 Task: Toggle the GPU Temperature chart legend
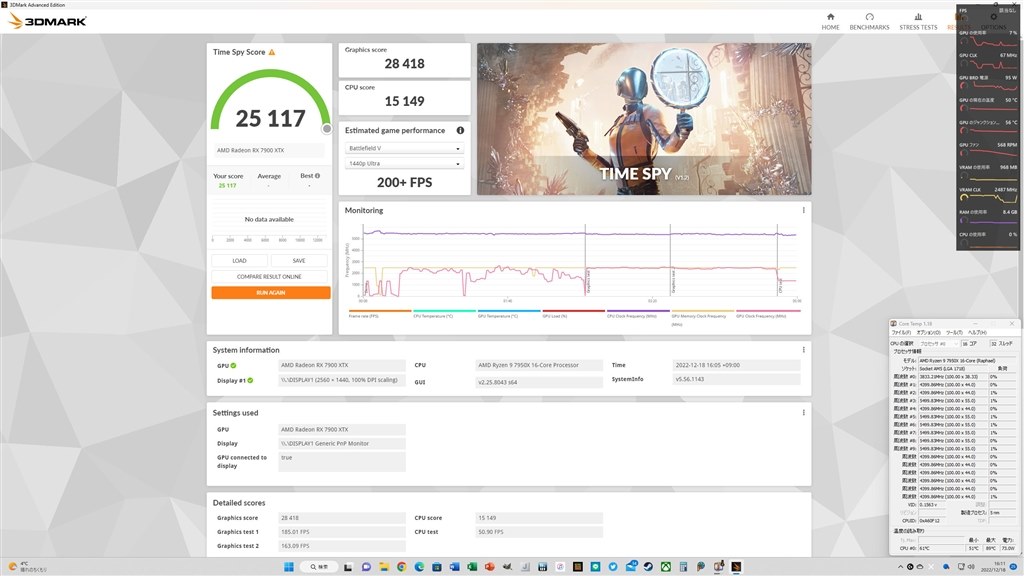pos(509,313)
